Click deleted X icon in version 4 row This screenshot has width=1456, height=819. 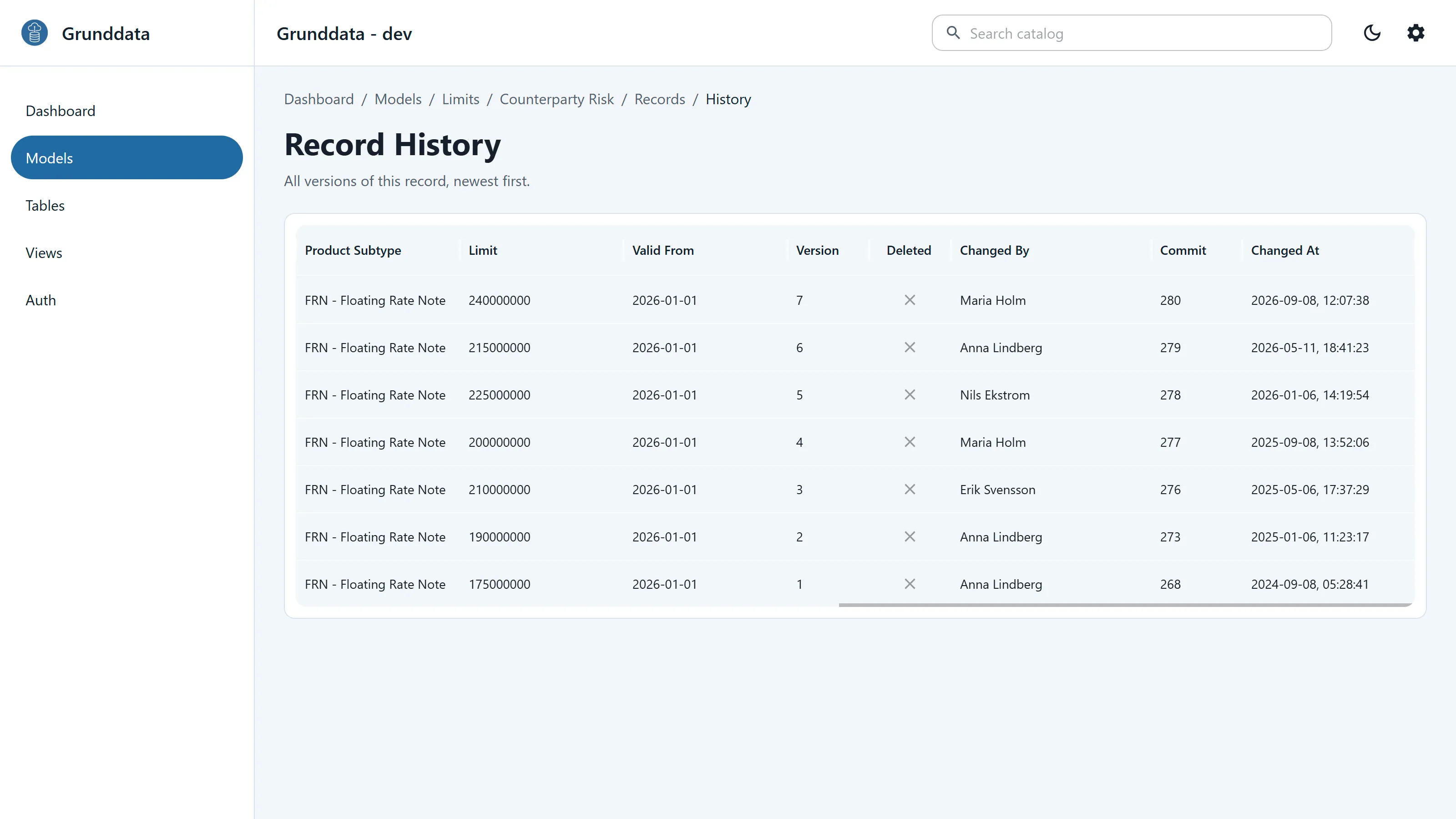910,442
